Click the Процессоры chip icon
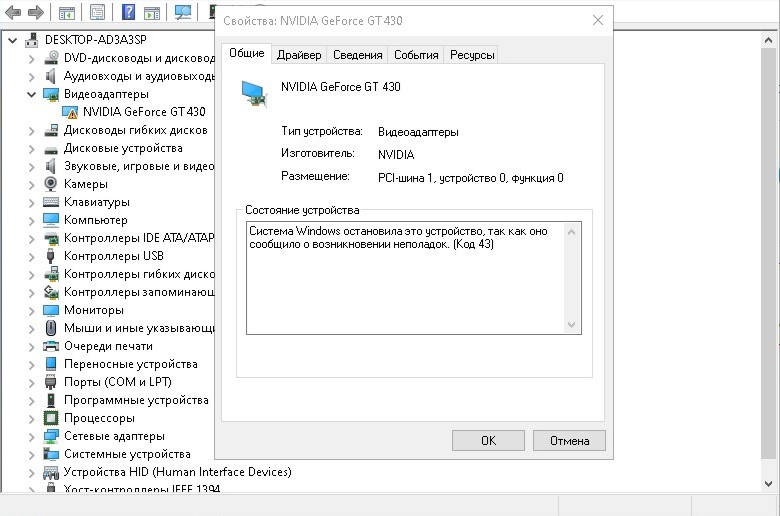 click(51, 418)
